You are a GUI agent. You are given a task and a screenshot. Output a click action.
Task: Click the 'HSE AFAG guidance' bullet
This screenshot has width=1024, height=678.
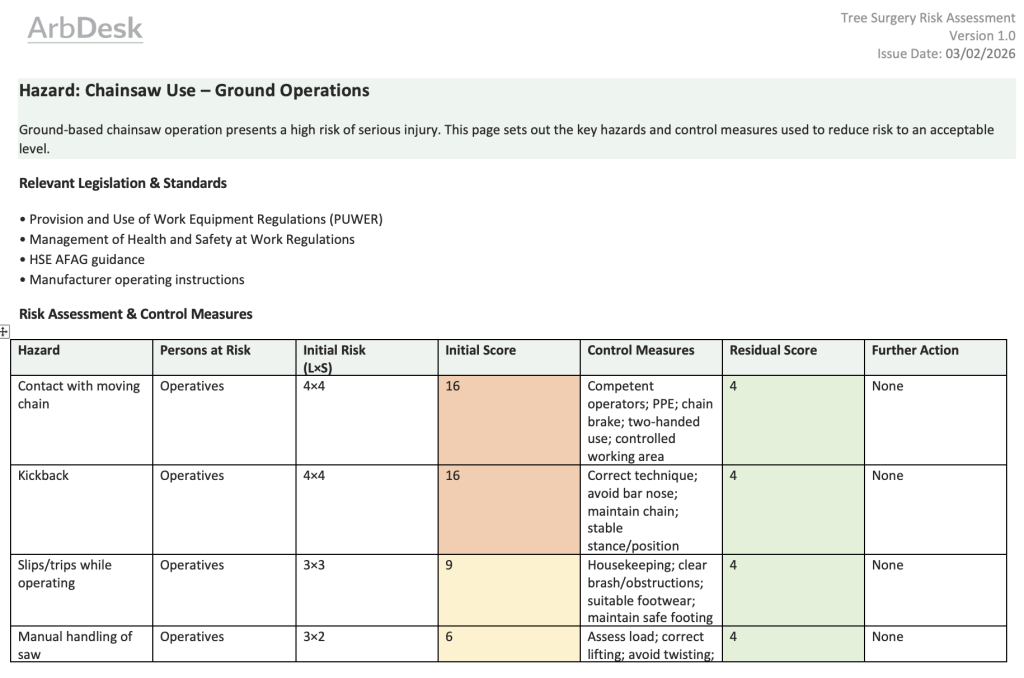pyautogui.click(x=86, y=259)
